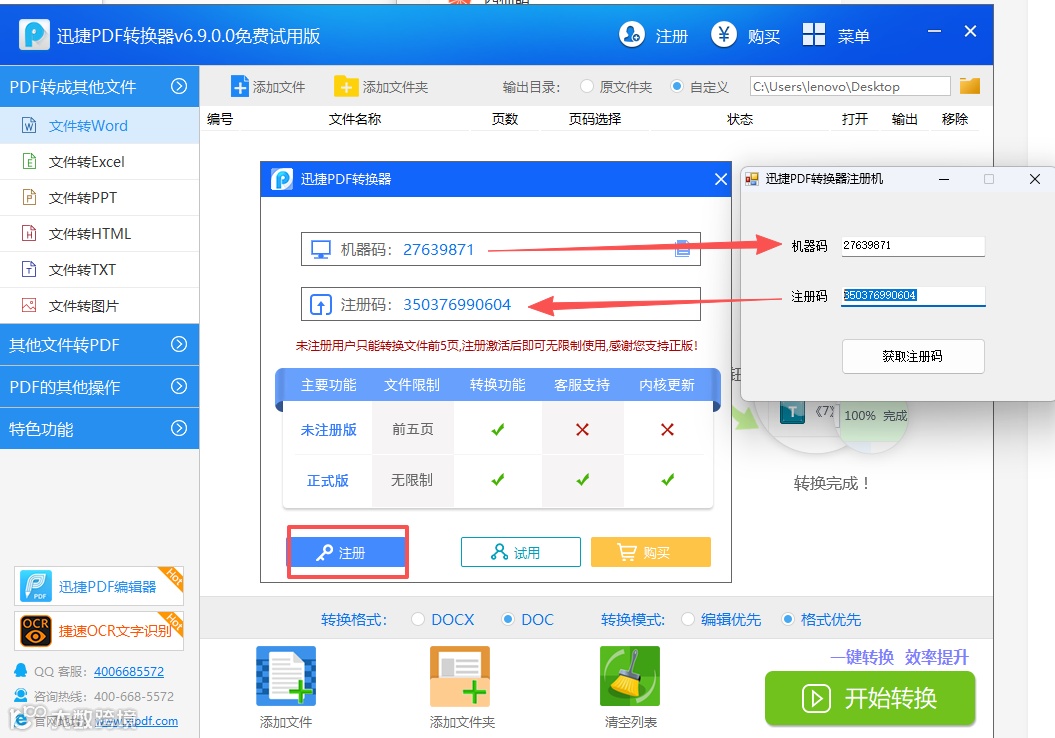Screen dimensions: 1055x738
Task: Click the copy icon beside machine code
Action: tap(682, 249)
